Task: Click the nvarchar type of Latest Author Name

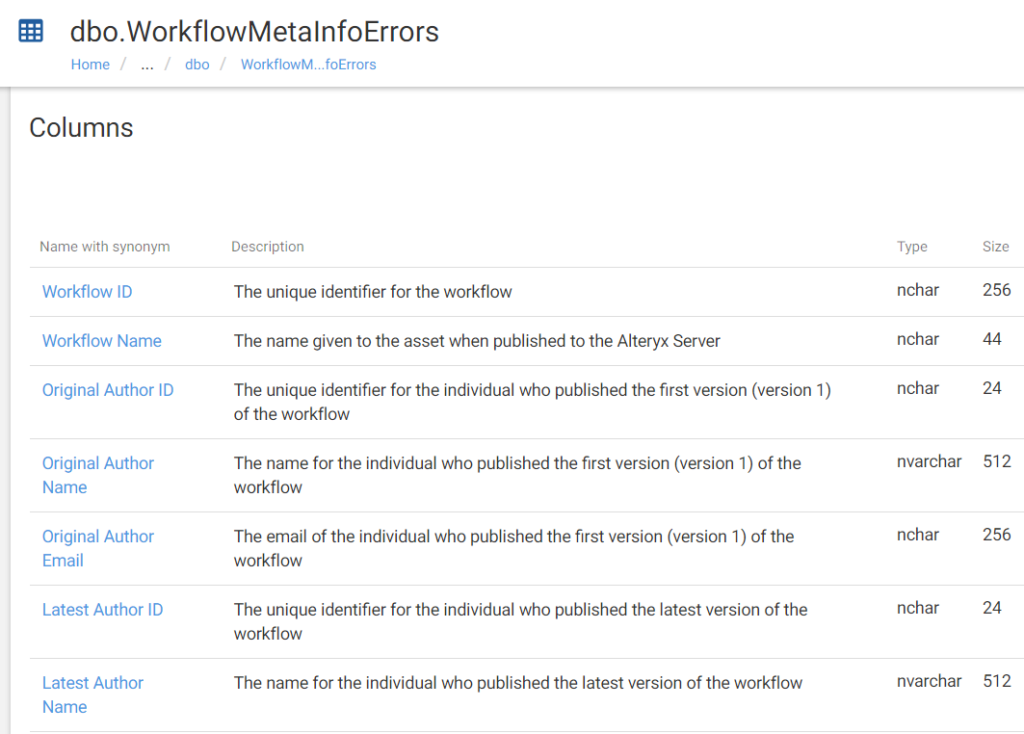Action: point(929,681)
